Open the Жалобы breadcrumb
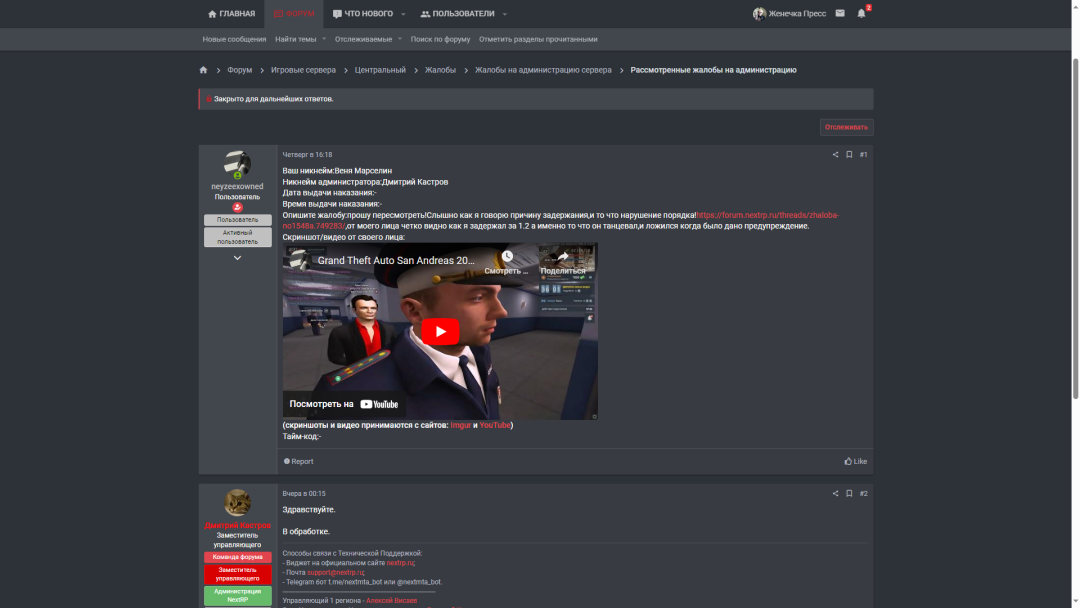The height and width of the screenshot is (608, 1080). [440, 70]
